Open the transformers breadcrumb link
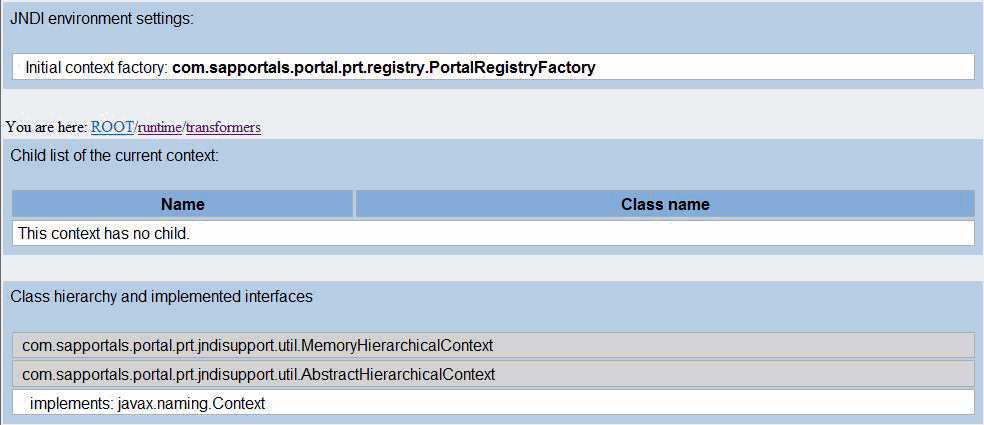This screenshot has width=984, height=425. tap(223, 127)
